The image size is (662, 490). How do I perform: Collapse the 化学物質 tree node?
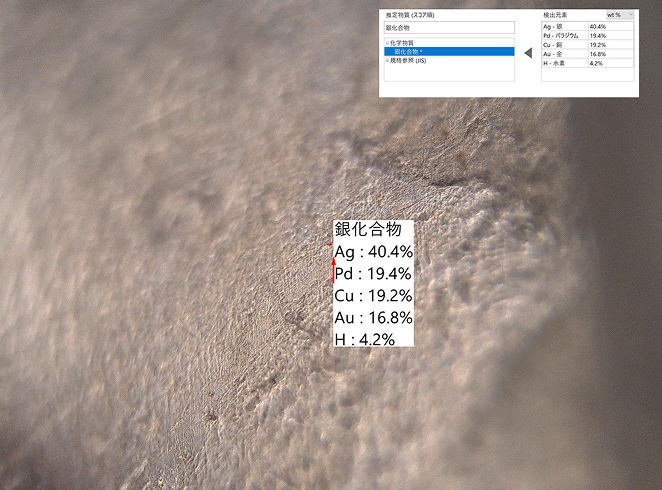[387, 43]
